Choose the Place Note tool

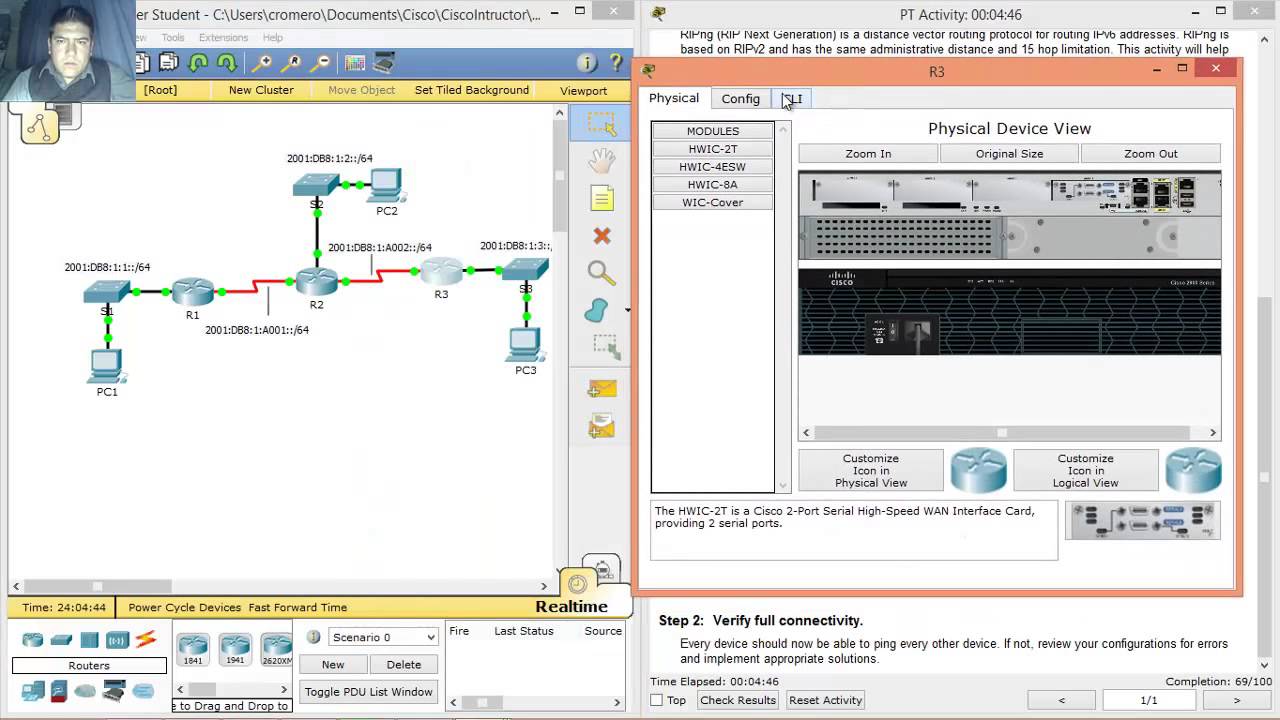click(x=601, y=198)
